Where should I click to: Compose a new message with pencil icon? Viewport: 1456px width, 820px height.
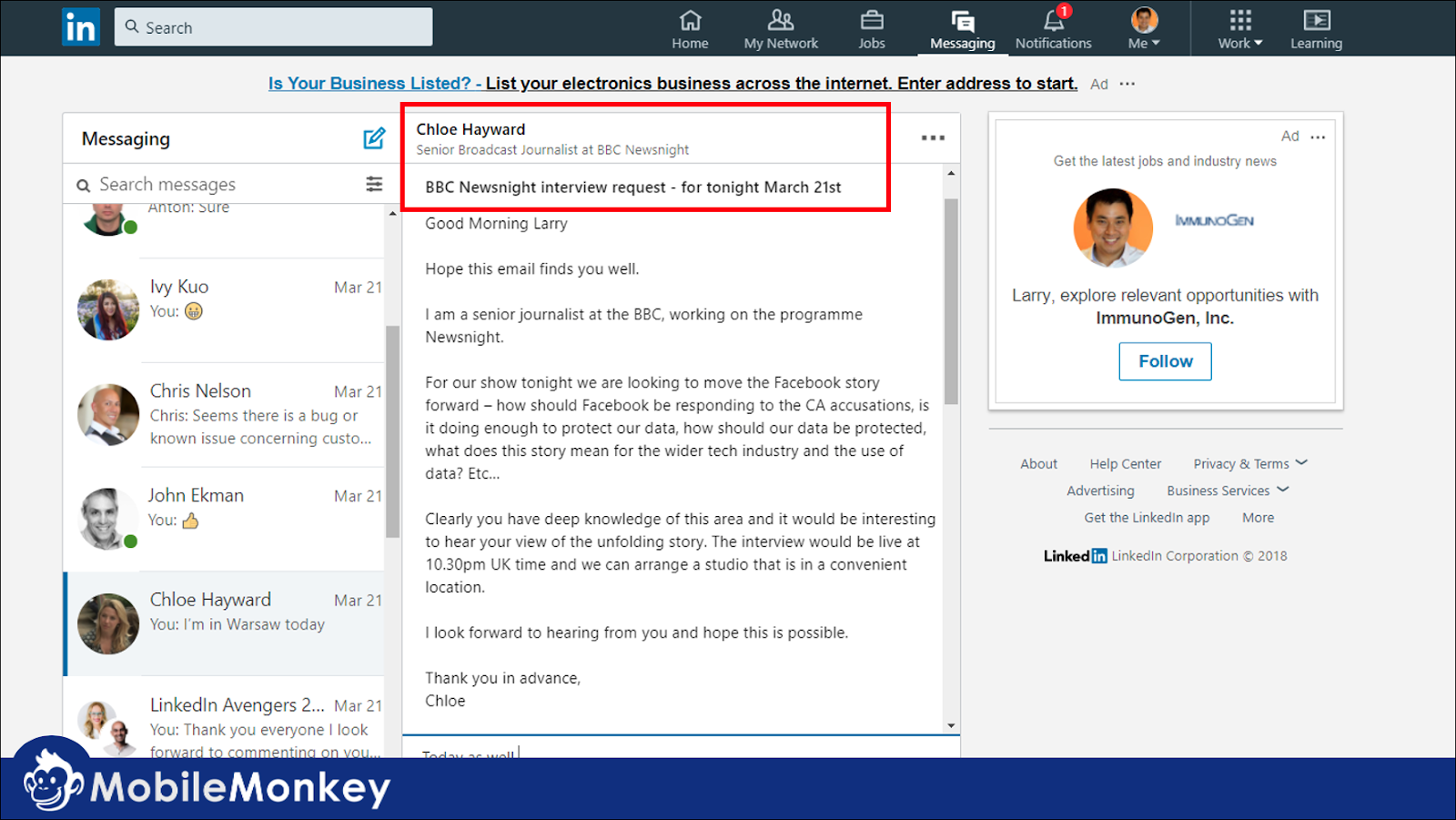pyautogui.click(x=374, y=138)
